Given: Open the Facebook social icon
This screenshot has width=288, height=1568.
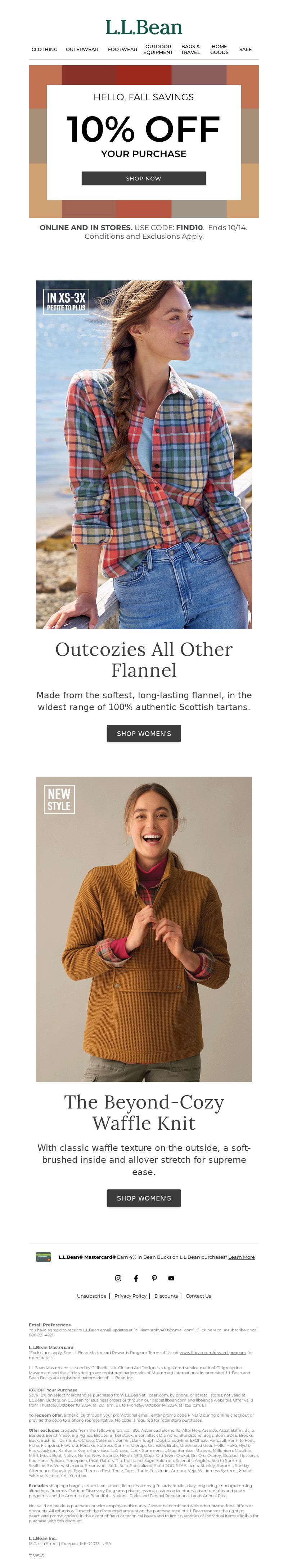Looking at the screenshot, I should click(x=136, y=1278).
